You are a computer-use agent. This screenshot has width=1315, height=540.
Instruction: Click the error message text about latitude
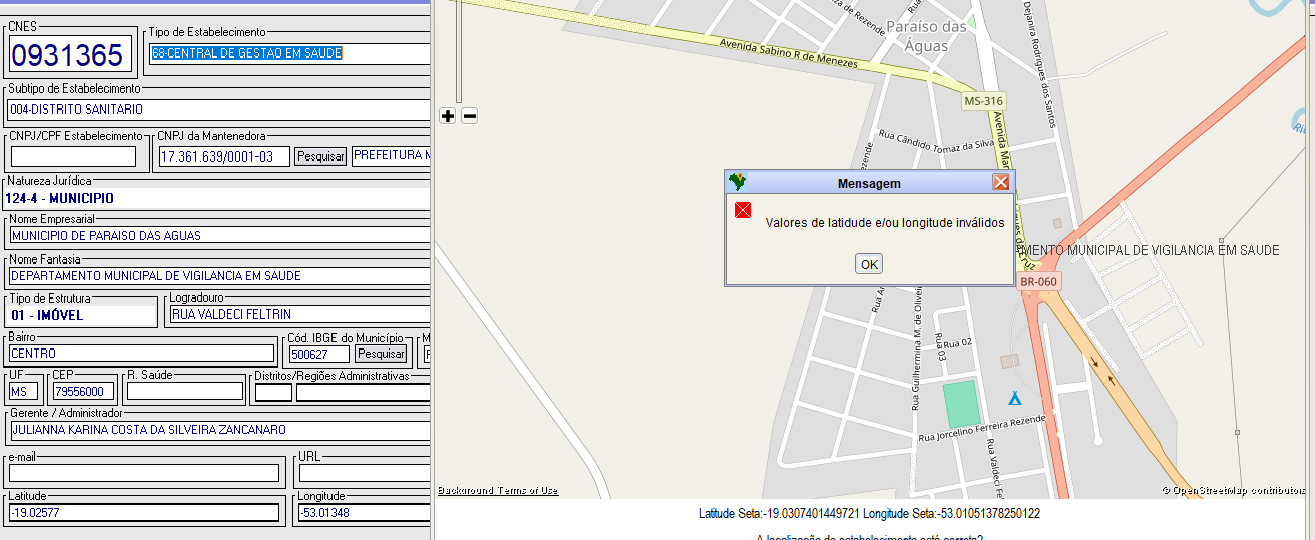pyautogui.click(x=885, y=223)
